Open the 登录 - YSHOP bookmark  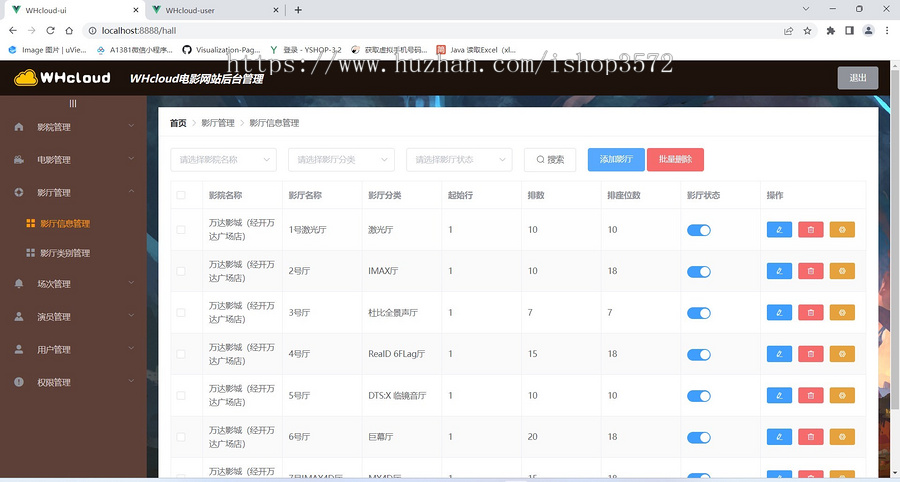[305, 50]
